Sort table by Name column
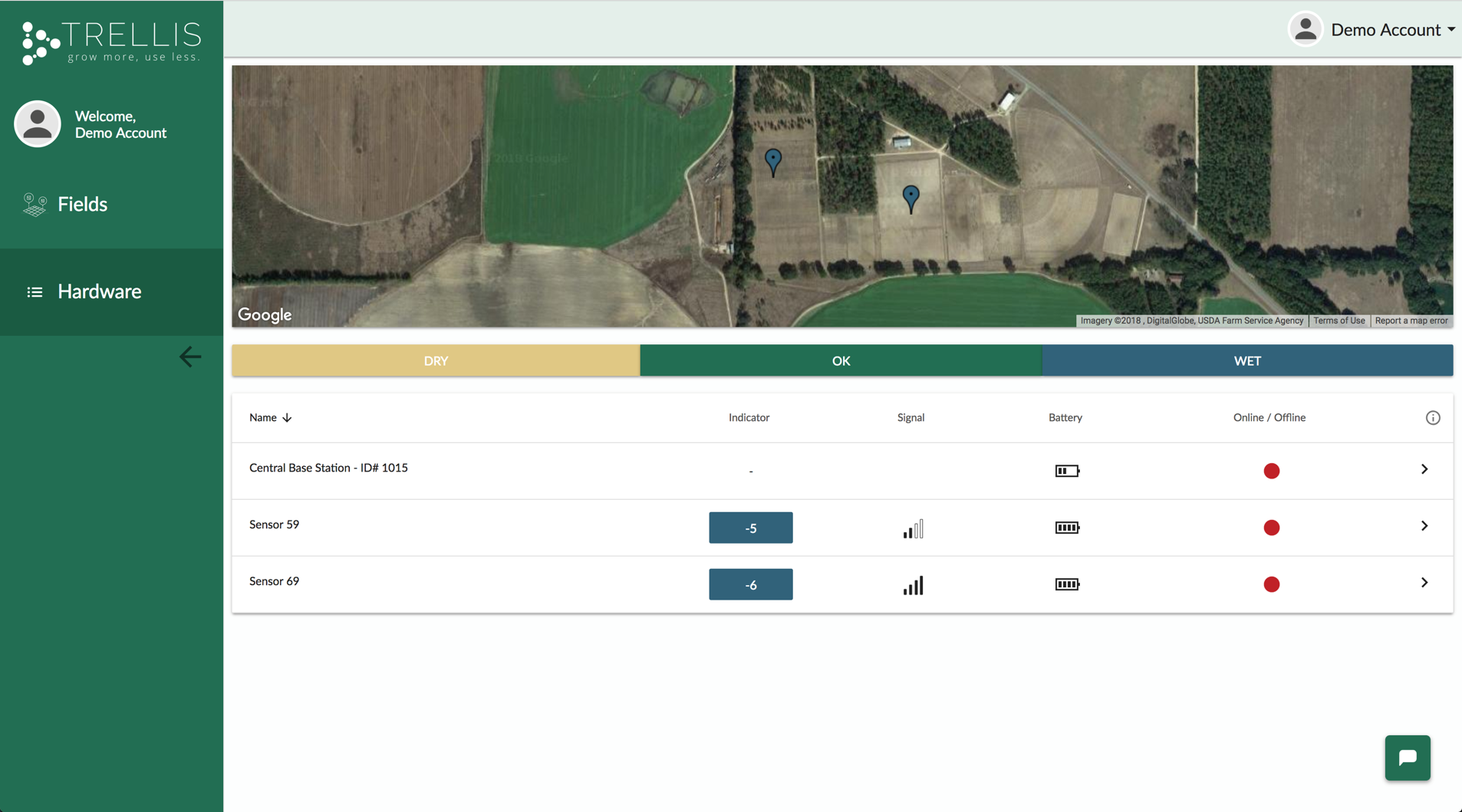This screenshot has width=1462, height=812. 263,418
